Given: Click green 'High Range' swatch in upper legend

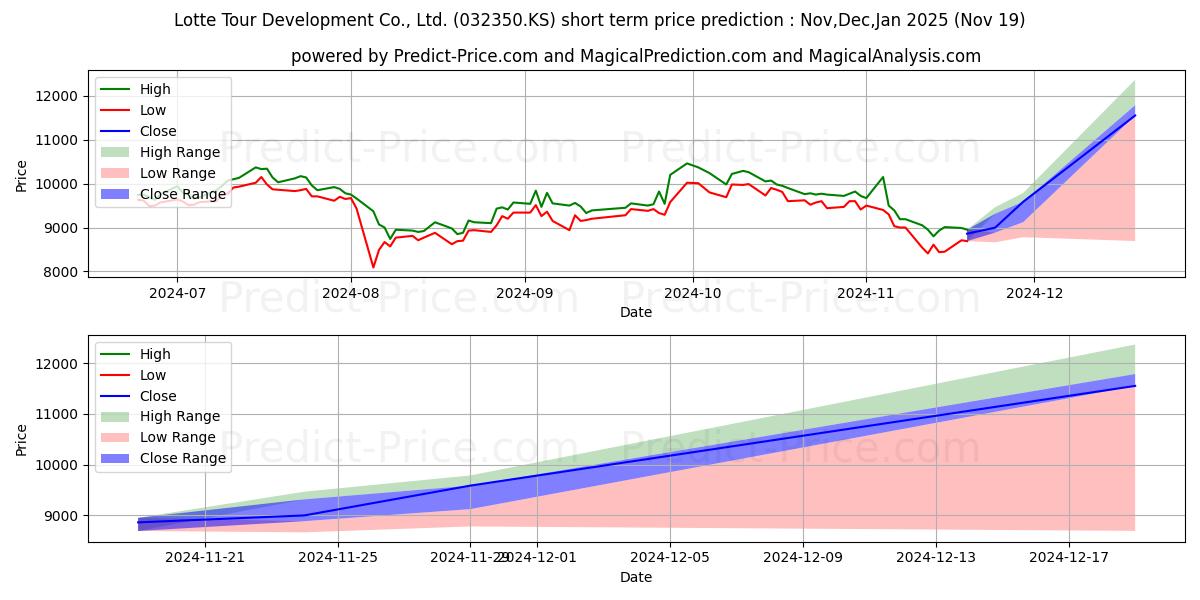Looking at the screenshot, I should [x=116, y=152].
